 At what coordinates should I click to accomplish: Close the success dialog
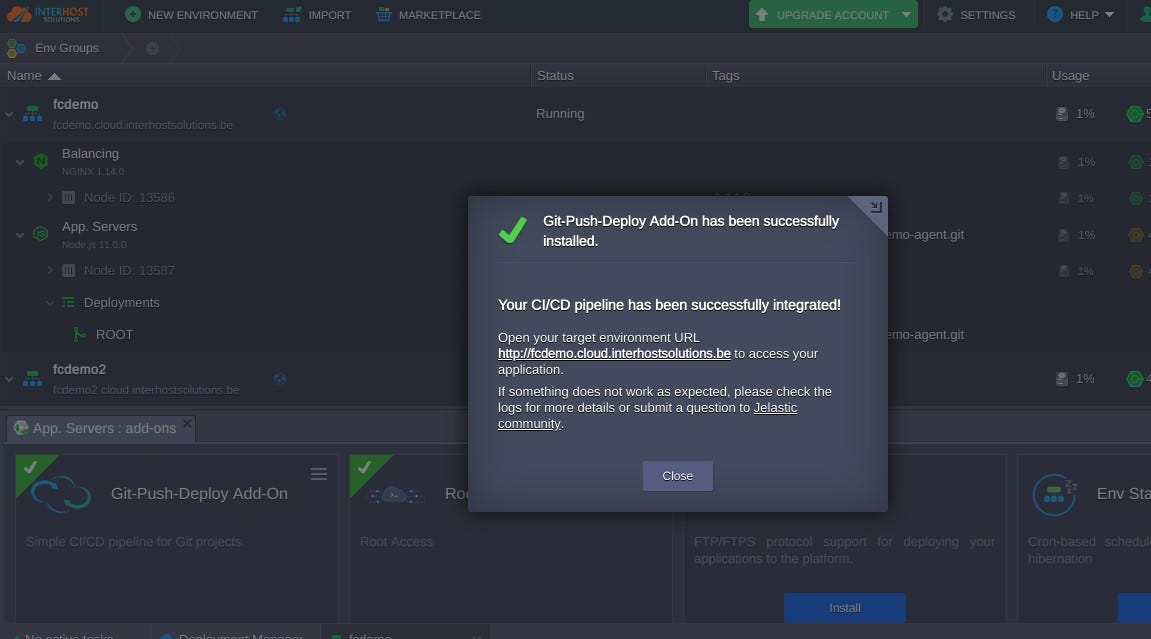678,476
